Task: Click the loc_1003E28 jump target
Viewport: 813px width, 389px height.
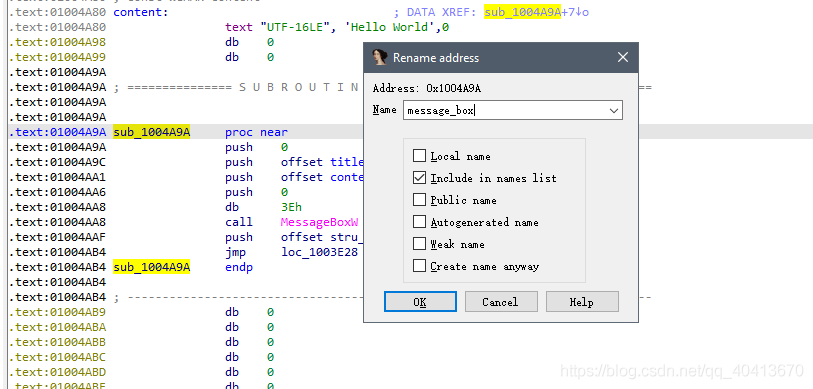Action: tap(319, 252)
